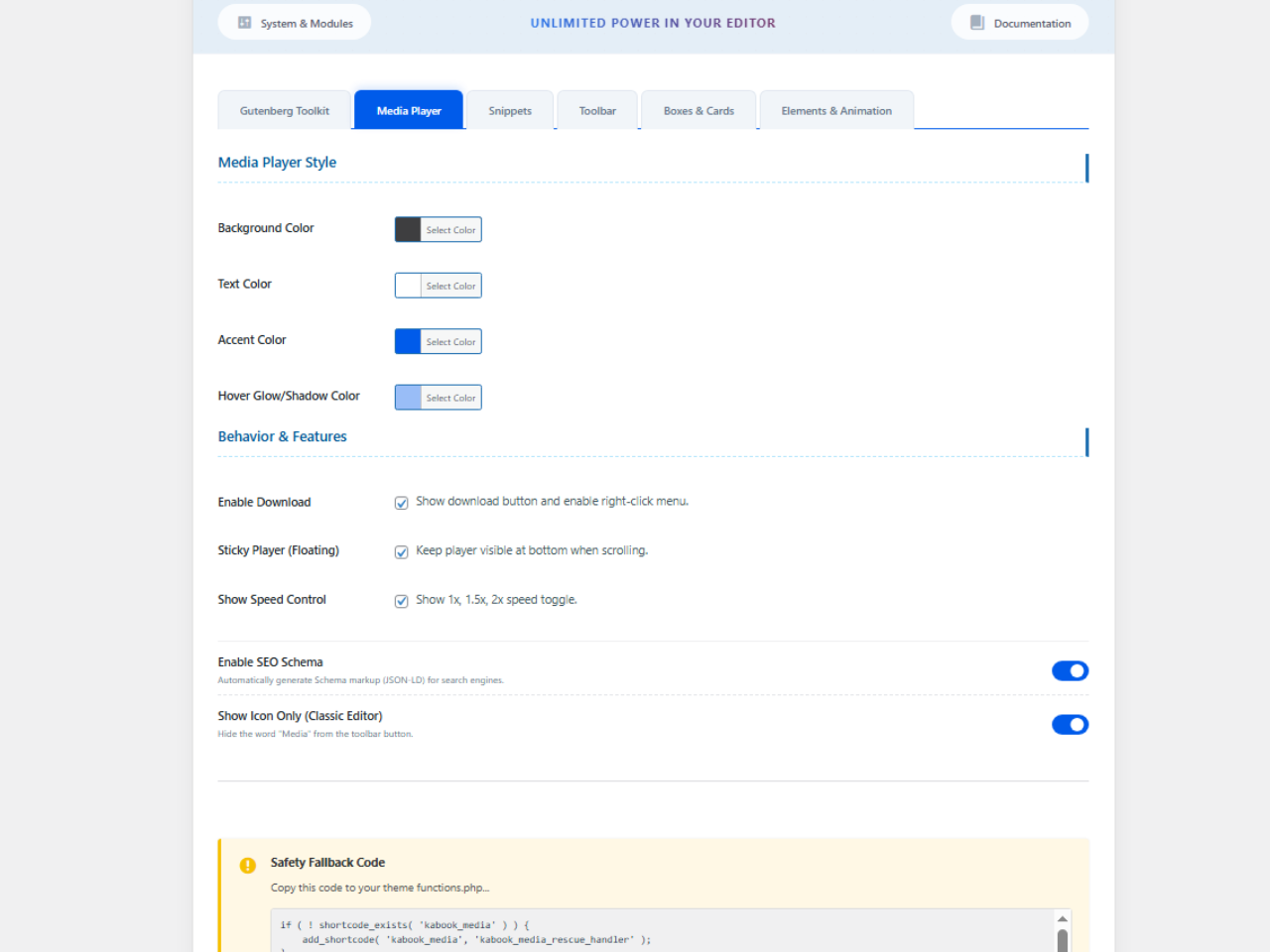
Task: Turn off the Enable SEO Schema switch
Action: click(x=1070, y=671)
